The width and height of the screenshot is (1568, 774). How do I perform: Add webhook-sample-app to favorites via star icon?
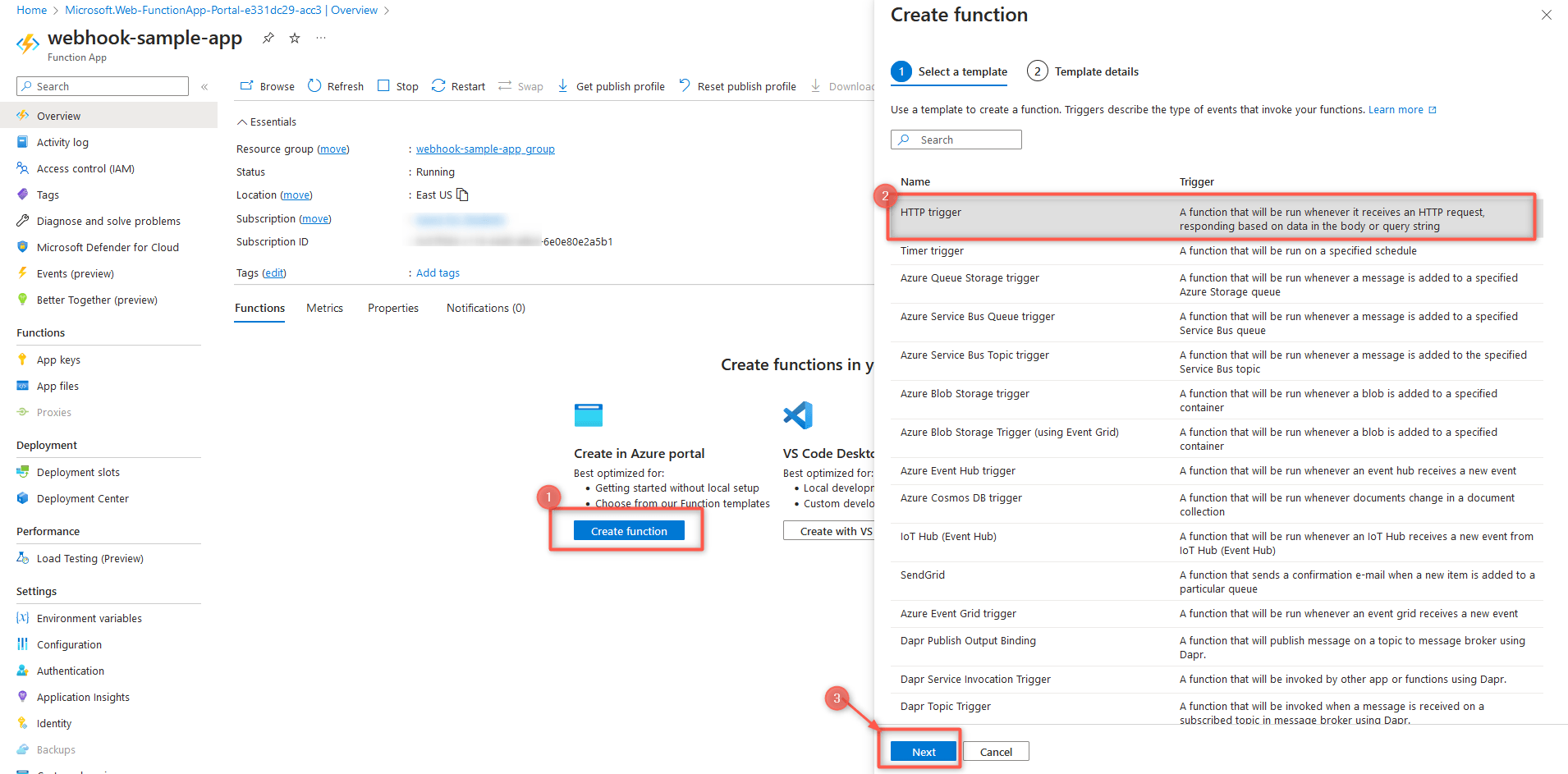pos(294,38)
